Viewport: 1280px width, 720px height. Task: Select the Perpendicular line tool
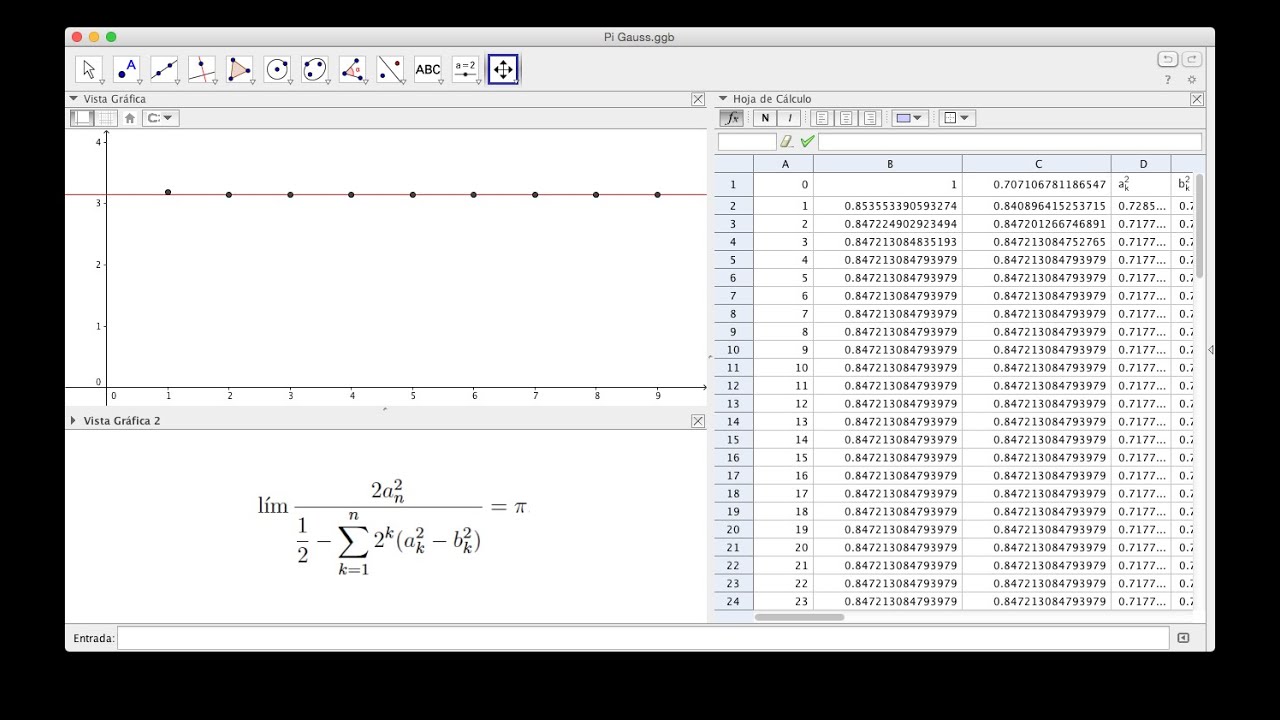(x=202, y=69)
